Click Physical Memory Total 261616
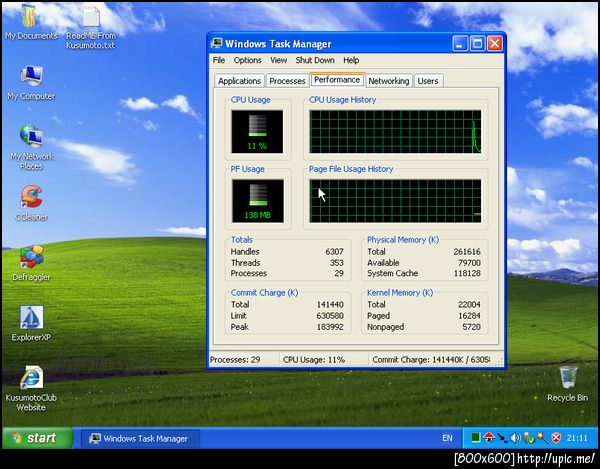Viewport: 600px width, 469px height. tap(467, 252)
